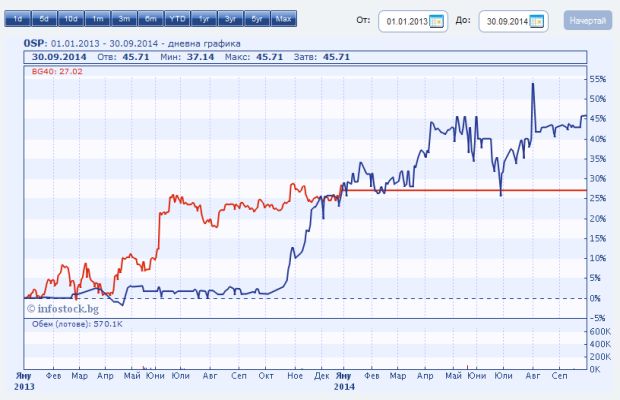Click the 0% axis label
The width and height of the screenshot is (620, 400).
595,298
